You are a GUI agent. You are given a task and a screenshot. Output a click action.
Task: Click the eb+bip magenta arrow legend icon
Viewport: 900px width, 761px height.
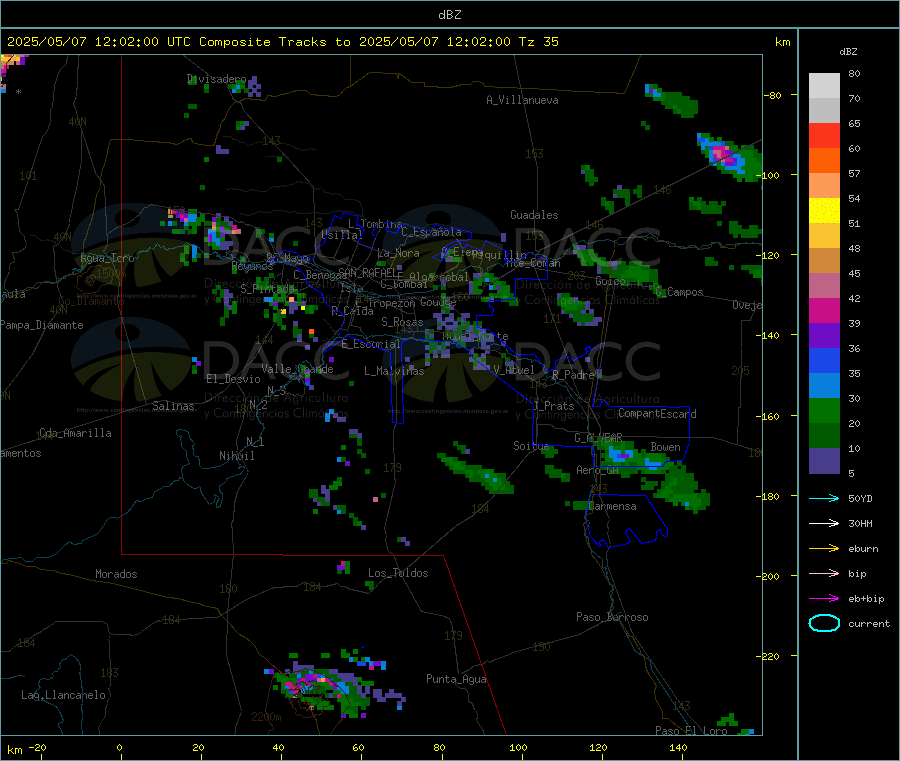point(824,599)
